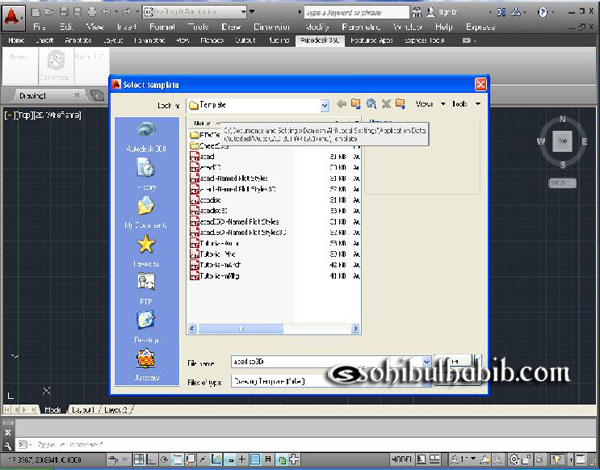Click the command line input field

[306, 444]
